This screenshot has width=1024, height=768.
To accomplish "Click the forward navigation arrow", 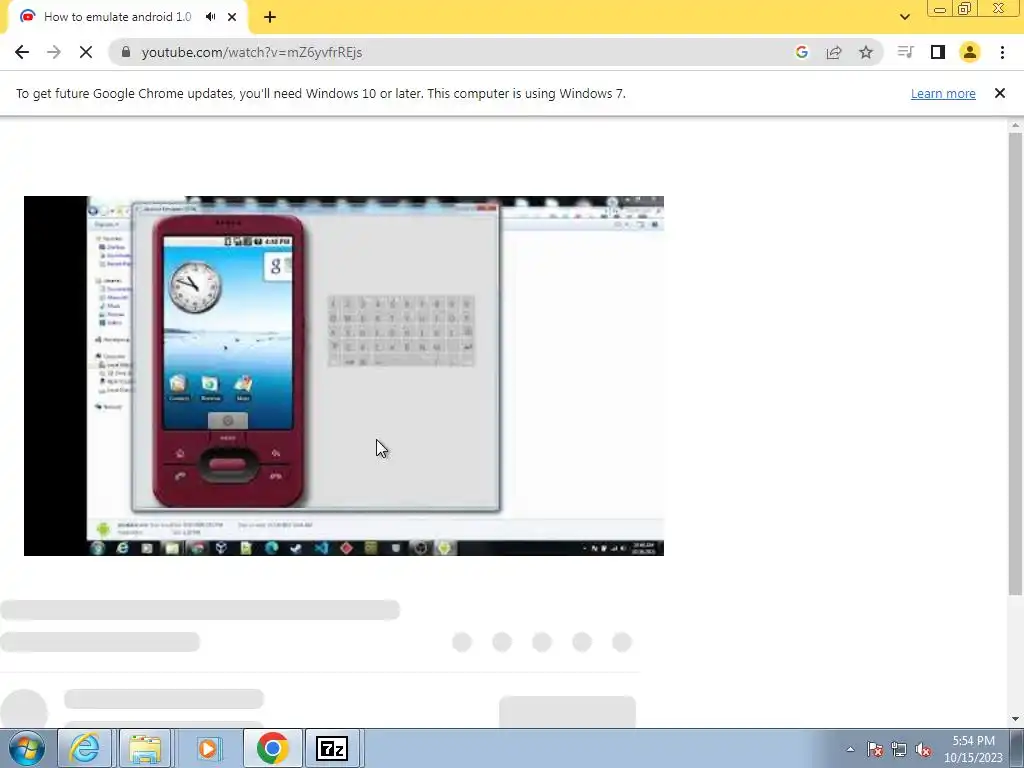I will (x=54, y=52).
